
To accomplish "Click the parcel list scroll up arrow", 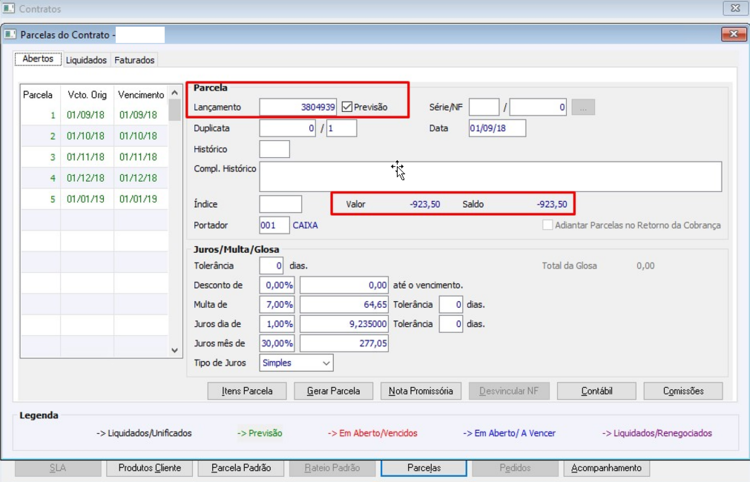I will pos(175,93).
